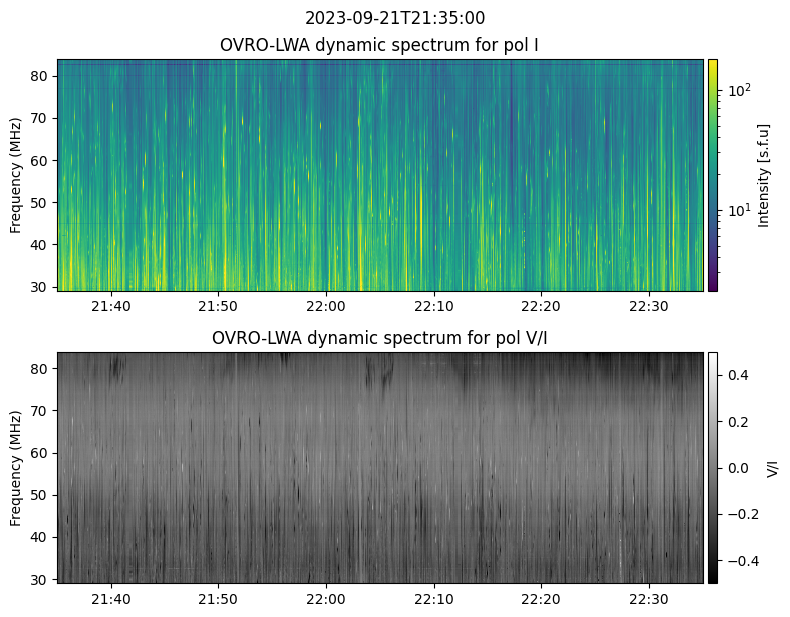Click the grayscale V/I colorbar
The image size is (790, 617).
[713, 467]
